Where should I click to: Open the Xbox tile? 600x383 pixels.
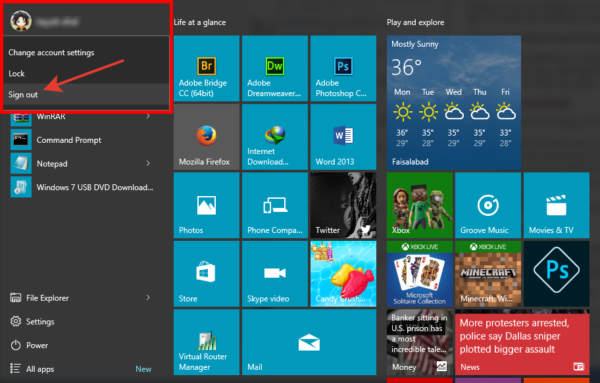[419, 205]
